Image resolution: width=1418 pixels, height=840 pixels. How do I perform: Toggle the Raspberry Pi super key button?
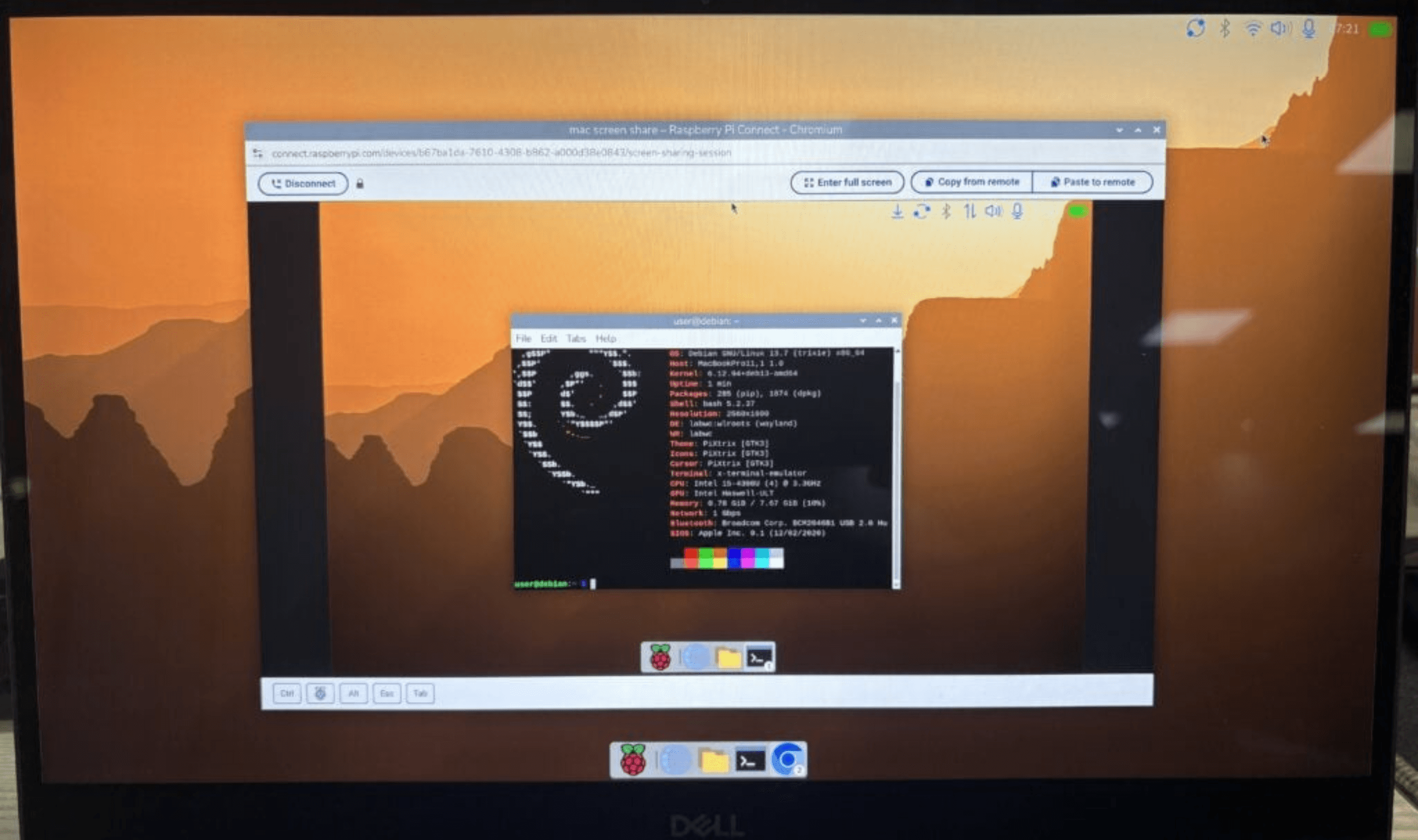pos(320,694)
